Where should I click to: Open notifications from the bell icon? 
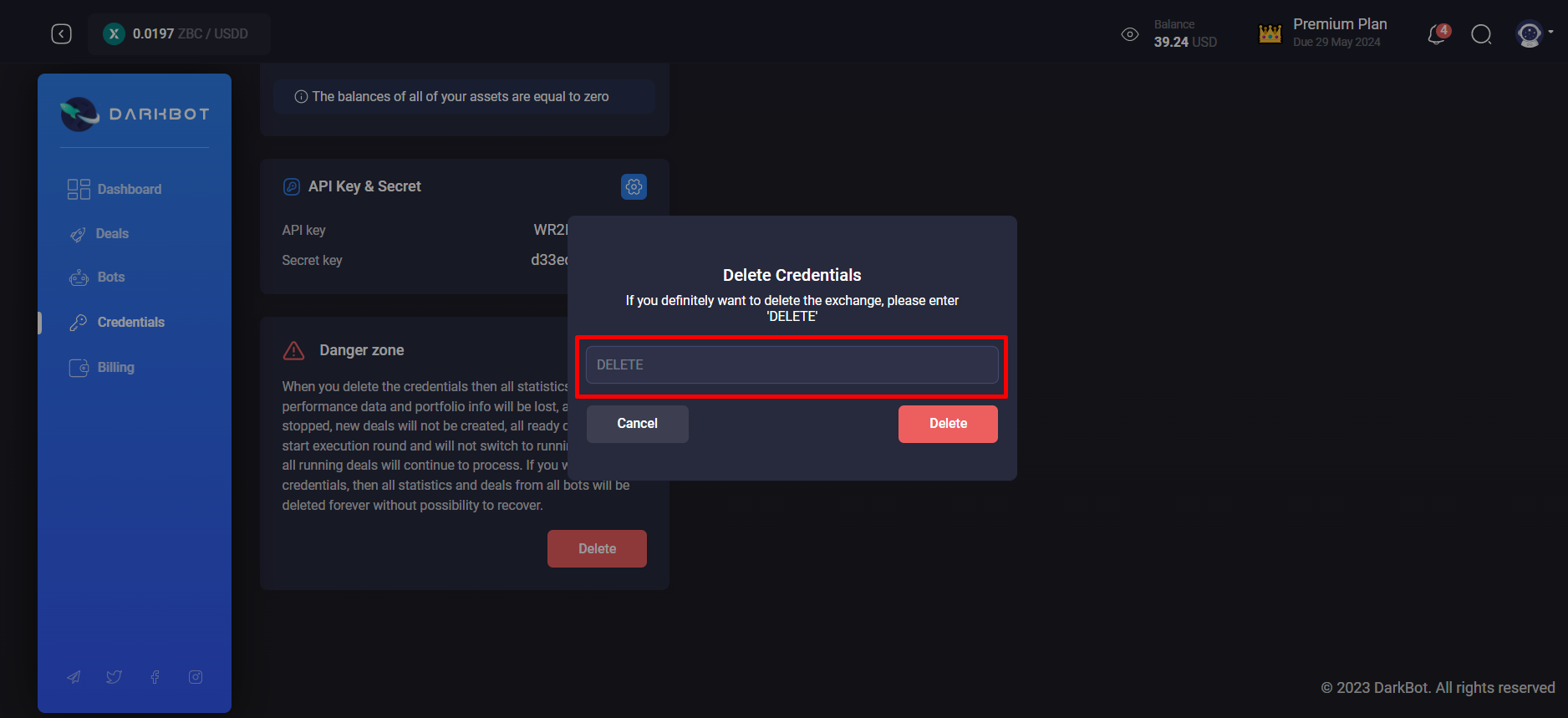tap(1436, 34)
